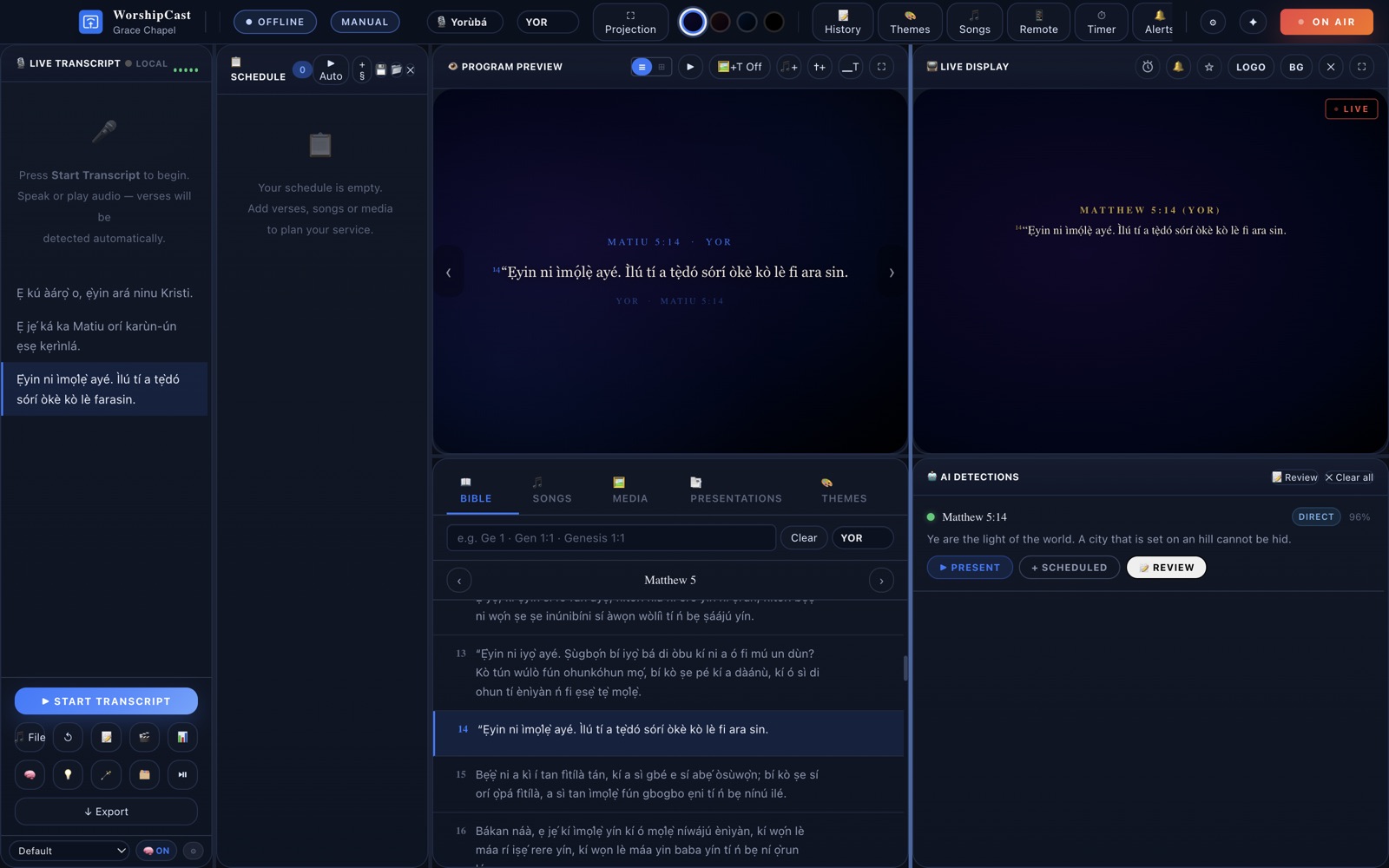Switch to the PRESENTATIONS tab
1389x868 pixels.
tap(735, 490)
